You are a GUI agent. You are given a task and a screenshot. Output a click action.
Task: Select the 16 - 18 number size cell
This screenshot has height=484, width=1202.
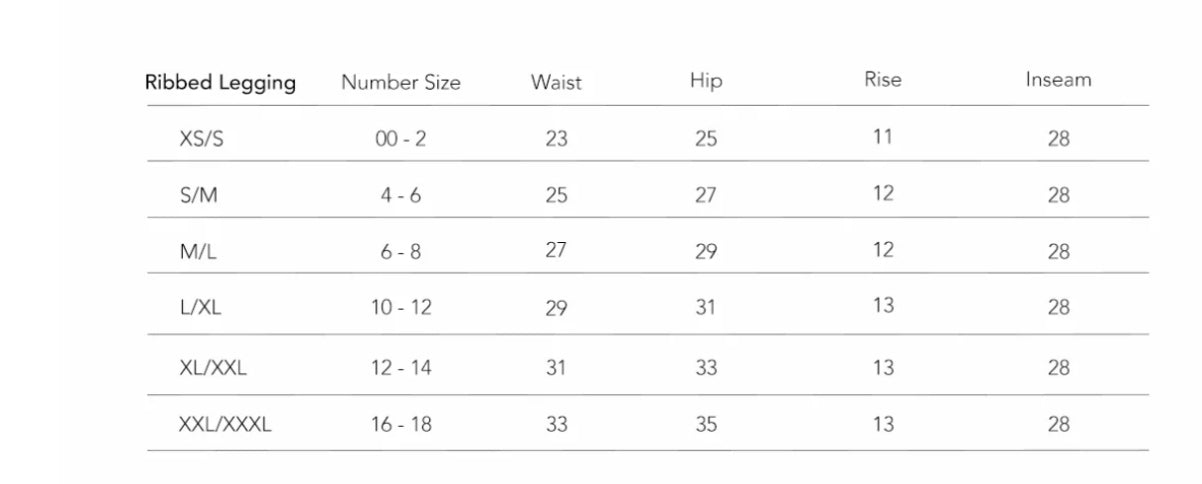tap(401, 424)
